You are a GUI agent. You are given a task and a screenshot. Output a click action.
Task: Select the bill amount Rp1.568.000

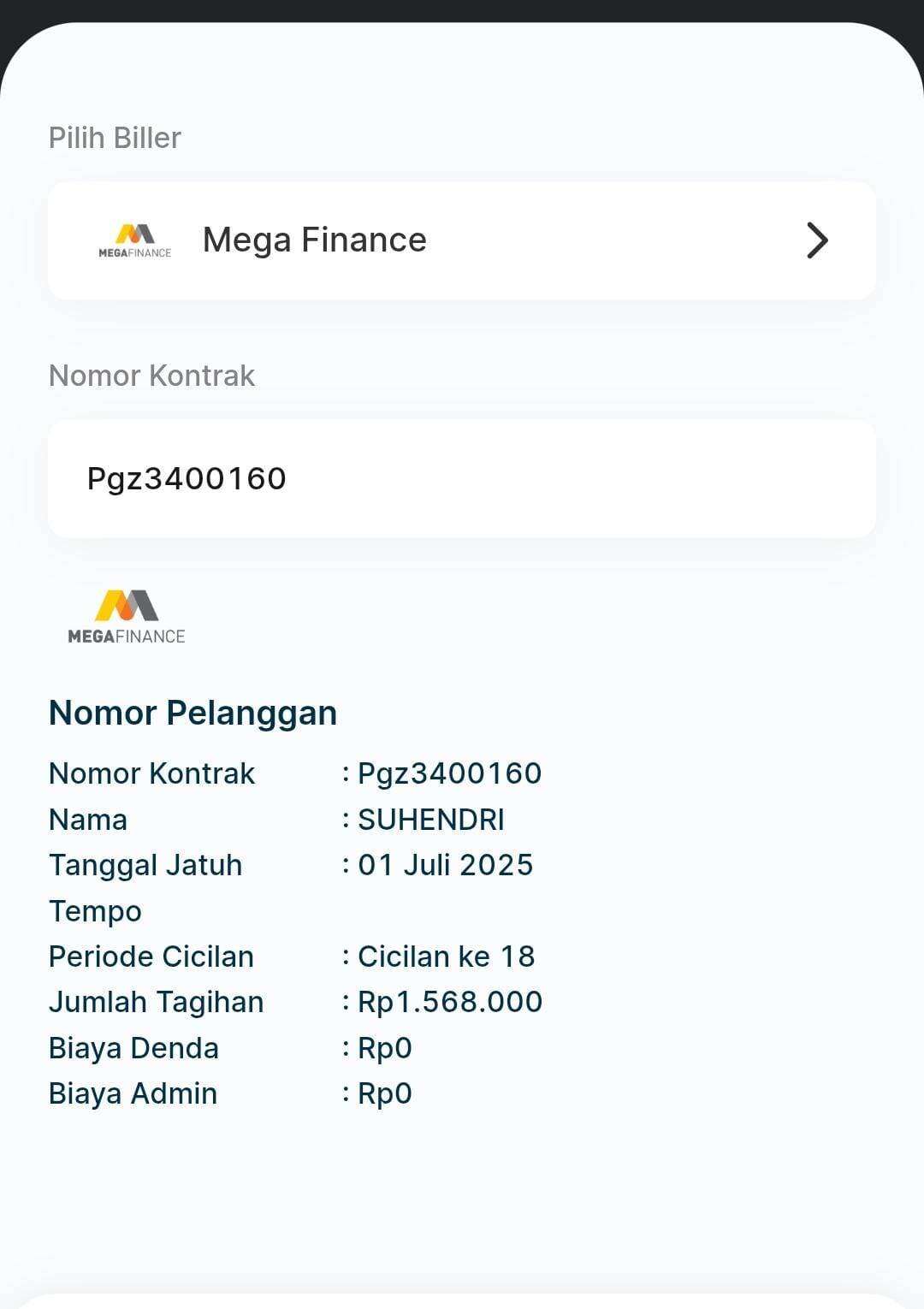[x=450, y=1002]
